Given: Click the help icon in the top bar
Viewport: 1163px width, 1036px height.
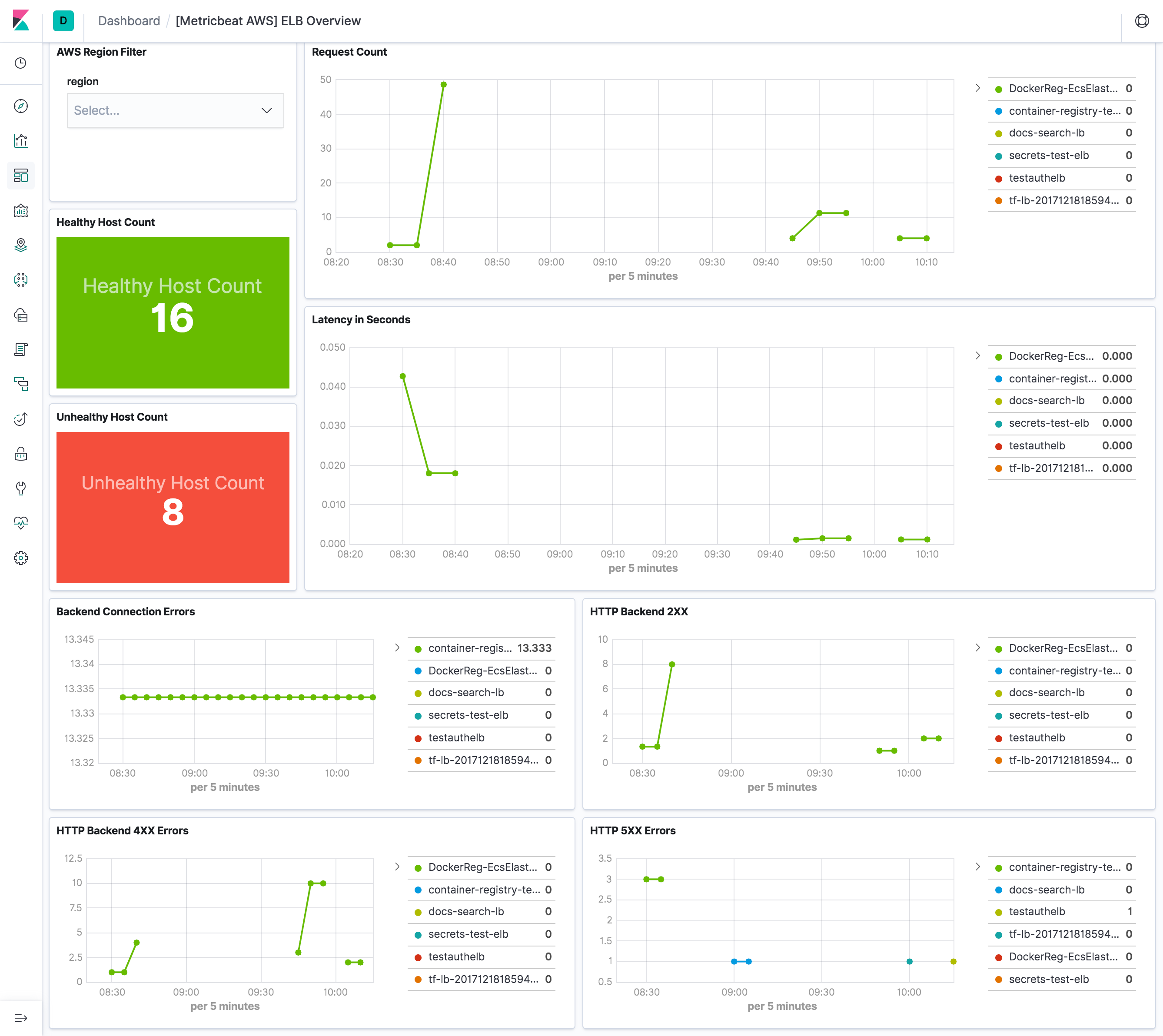Looking at the screenshot, I should pyautogui.click(x=1142, y=21).
